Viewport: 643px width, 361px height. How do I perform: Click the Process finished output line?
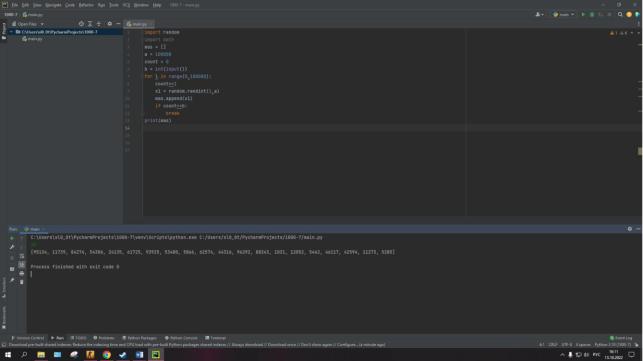[x=75, y=267]
